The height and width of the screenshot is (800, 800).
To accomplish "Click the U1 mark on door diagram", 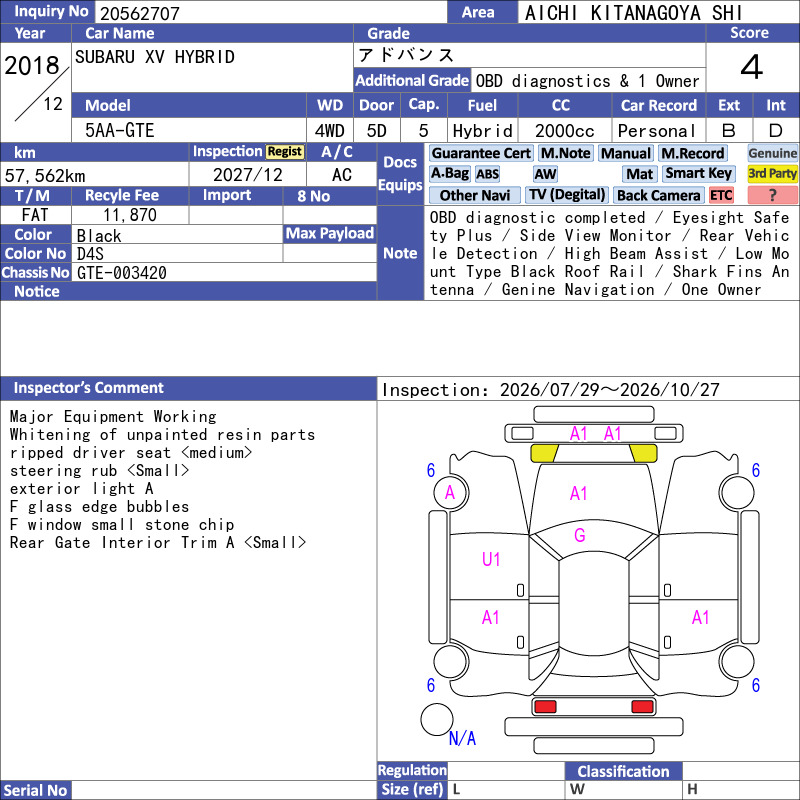I will tap(491, 560).
